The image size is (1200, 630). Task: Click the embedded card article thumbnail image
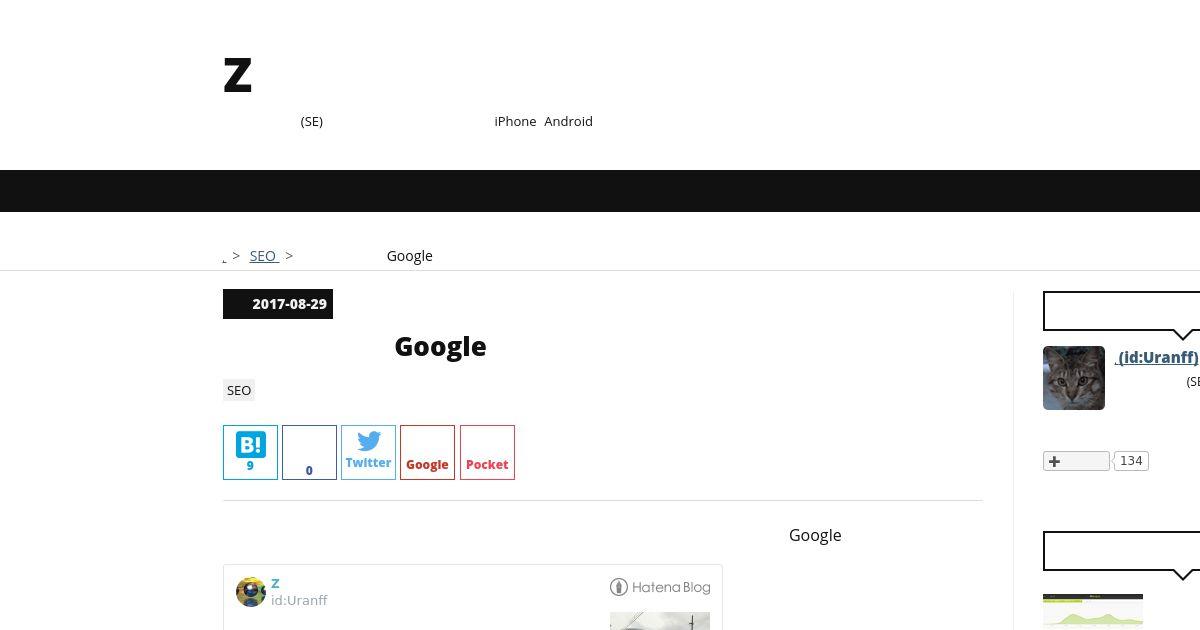pyautogui.click(x=660, y=621)
